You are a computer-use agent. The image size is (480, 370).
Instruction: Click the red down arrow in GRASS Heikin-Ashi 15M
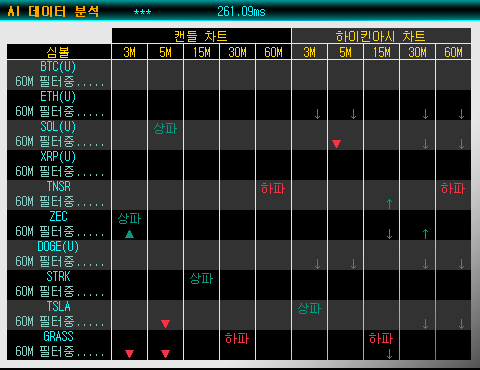click(x=389, y=354)
